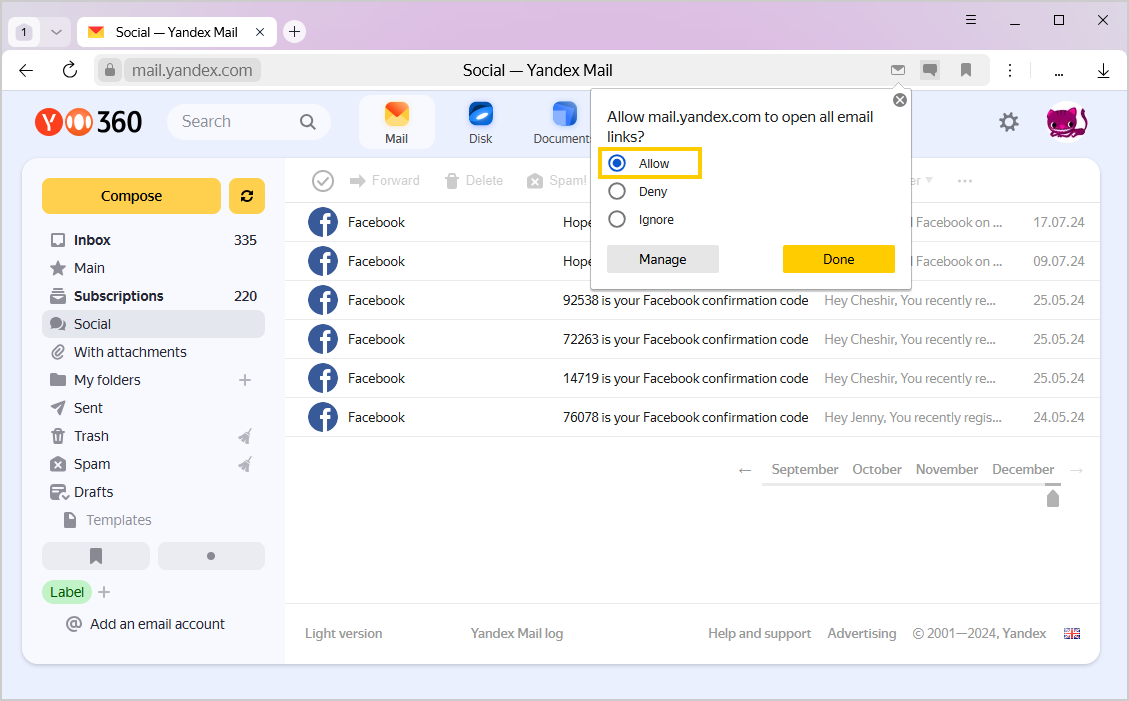Open the three-dots more actions menu in toolbar
Image resolution: width=1129 pixels, height=701 pixels.
coord(964,181)
